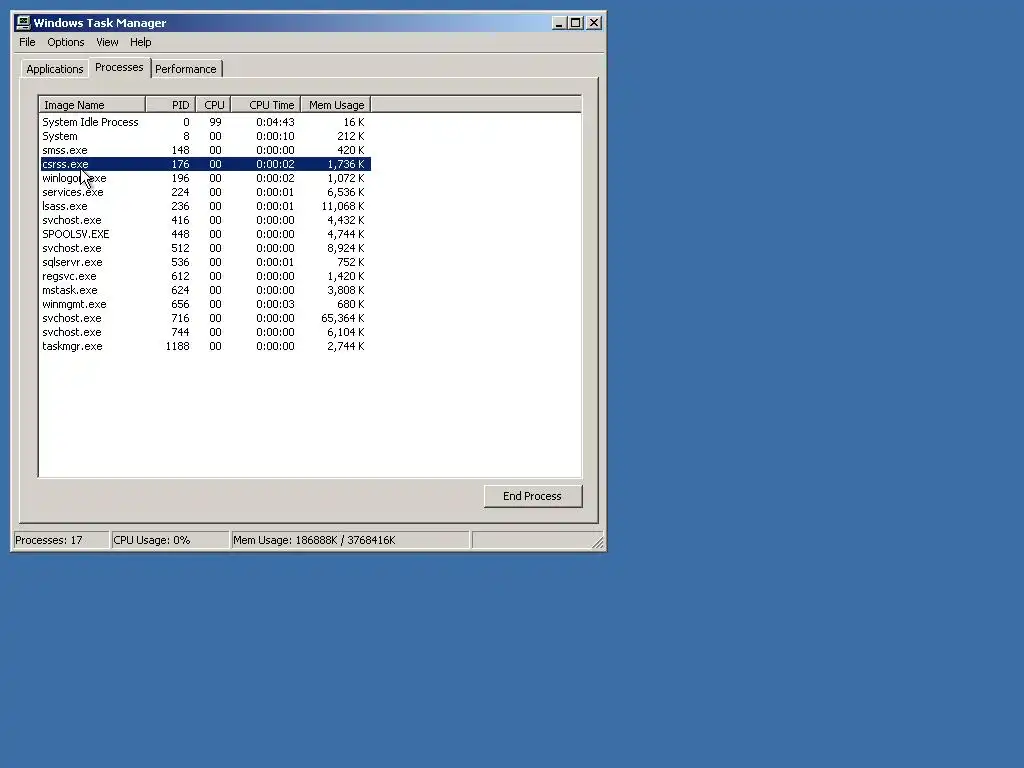Click the window resize grip corner
Viewport: 1024px width, 768px height.
point(598,543)
